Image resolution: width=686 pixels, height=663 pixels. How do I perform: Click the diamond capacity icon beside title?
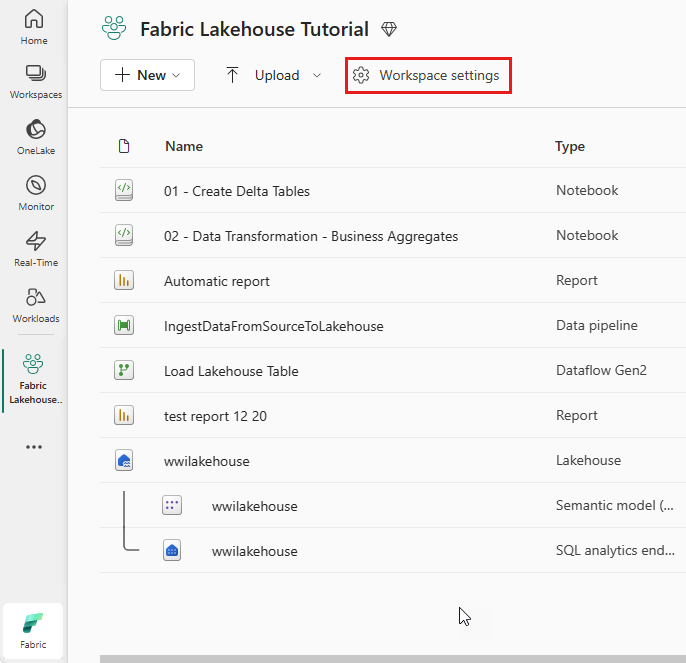click(390, 30)
